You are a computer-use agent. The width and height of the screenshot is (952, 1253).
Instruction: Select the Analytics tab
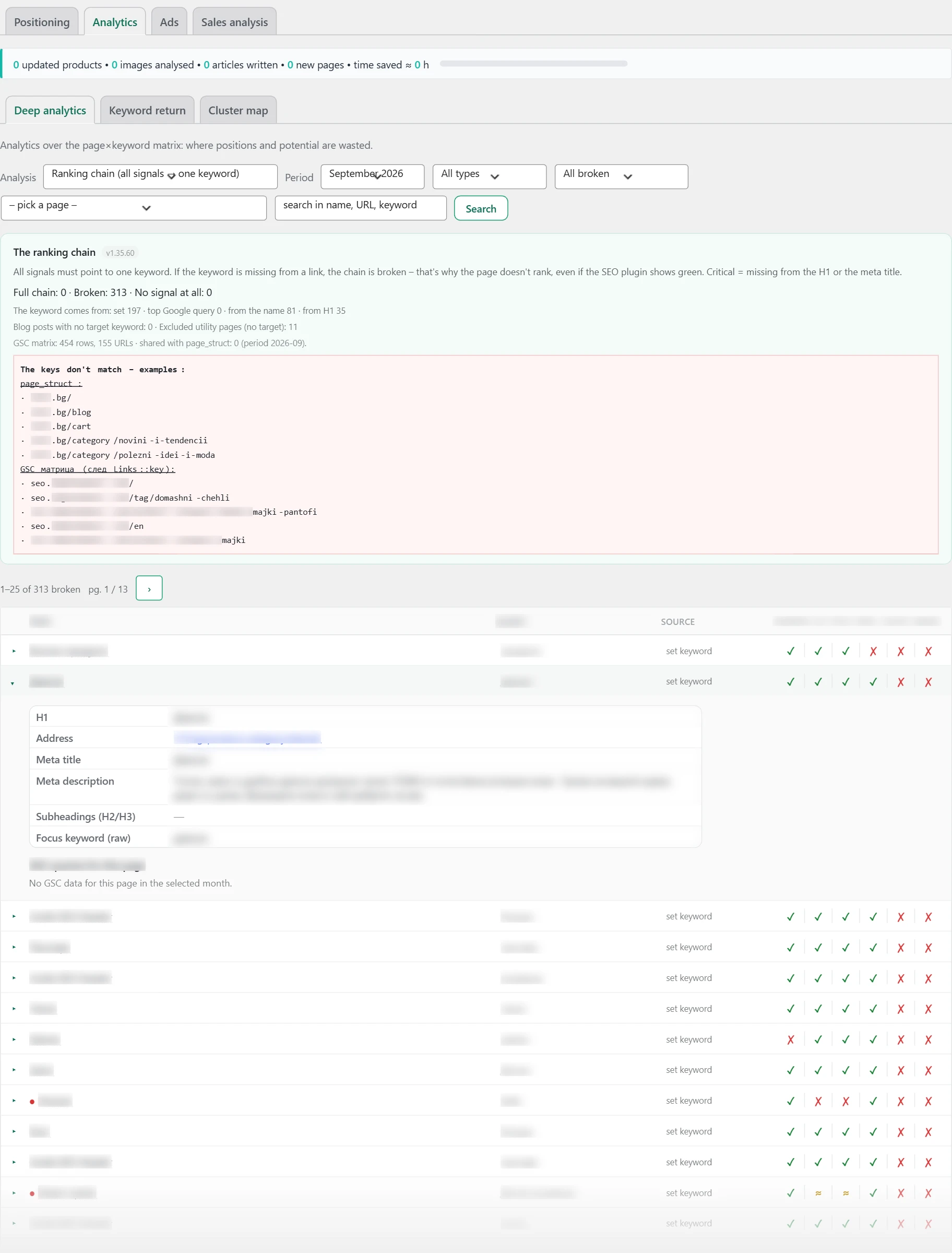114,21
